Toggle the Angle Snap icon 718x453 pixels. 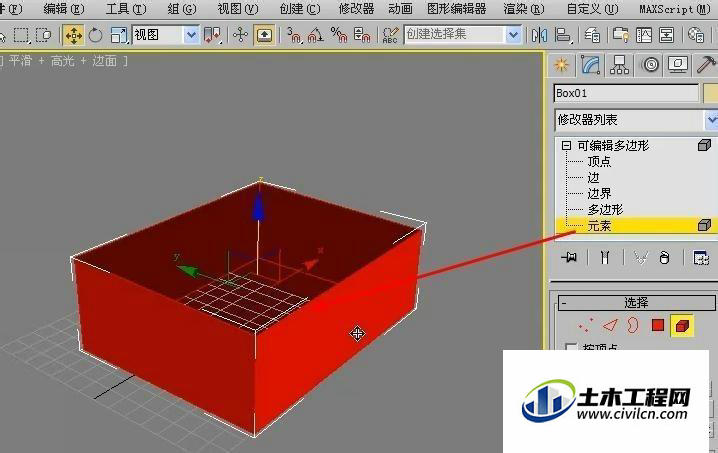[316, 35]
